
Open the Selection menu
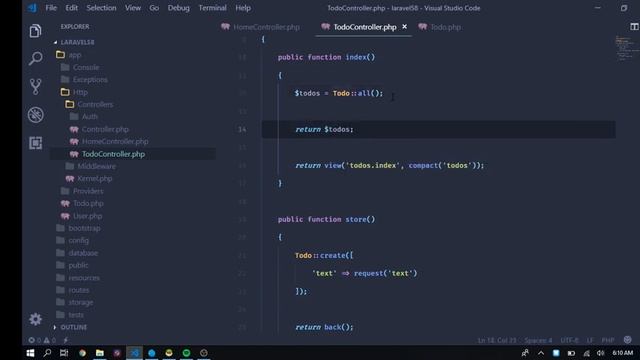coord(101,8)
